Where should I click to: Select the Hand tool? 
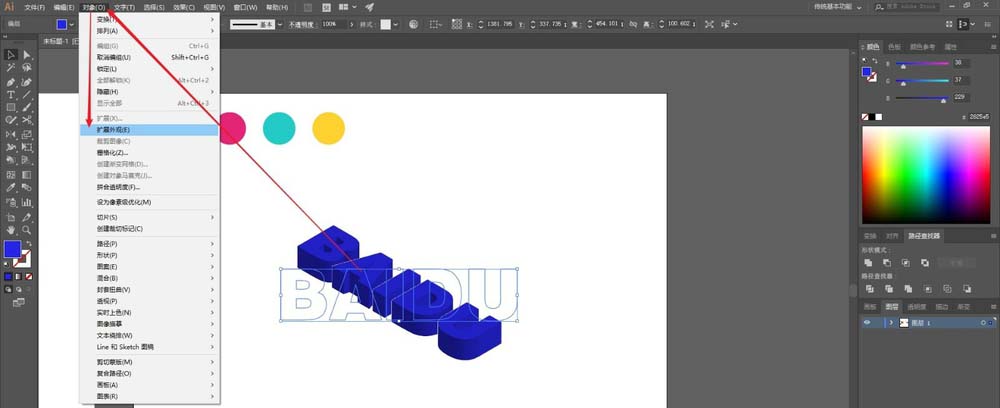pos(11,230)
